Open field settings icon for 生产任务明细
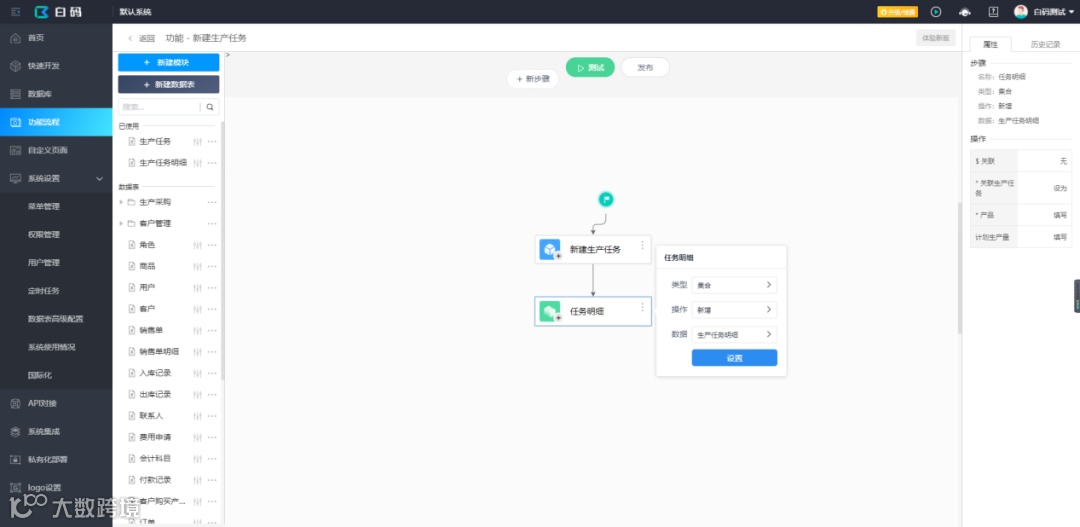1080x527 pixels. point(198,163)
